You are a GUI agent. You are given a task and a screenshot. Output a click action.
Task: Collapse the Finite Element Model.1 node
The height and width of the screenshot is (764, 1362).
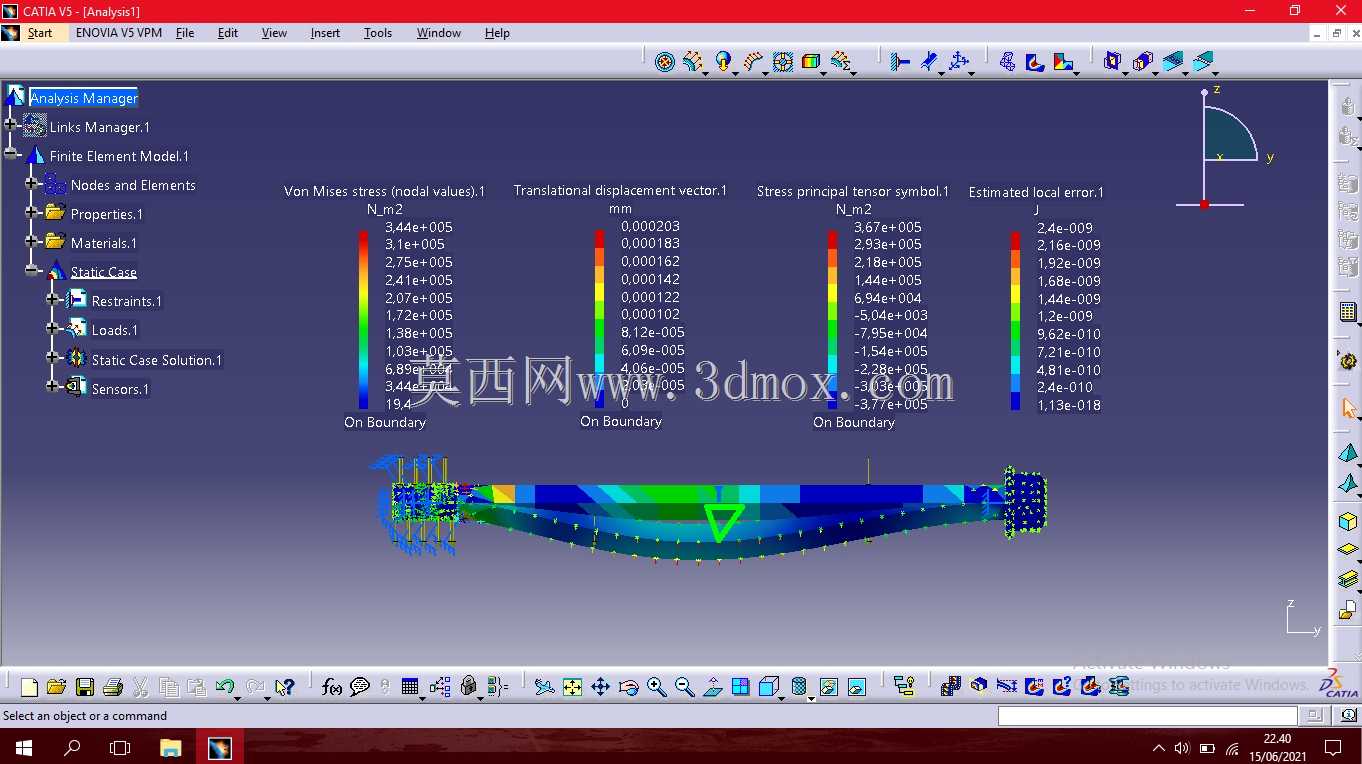point(11,155)
